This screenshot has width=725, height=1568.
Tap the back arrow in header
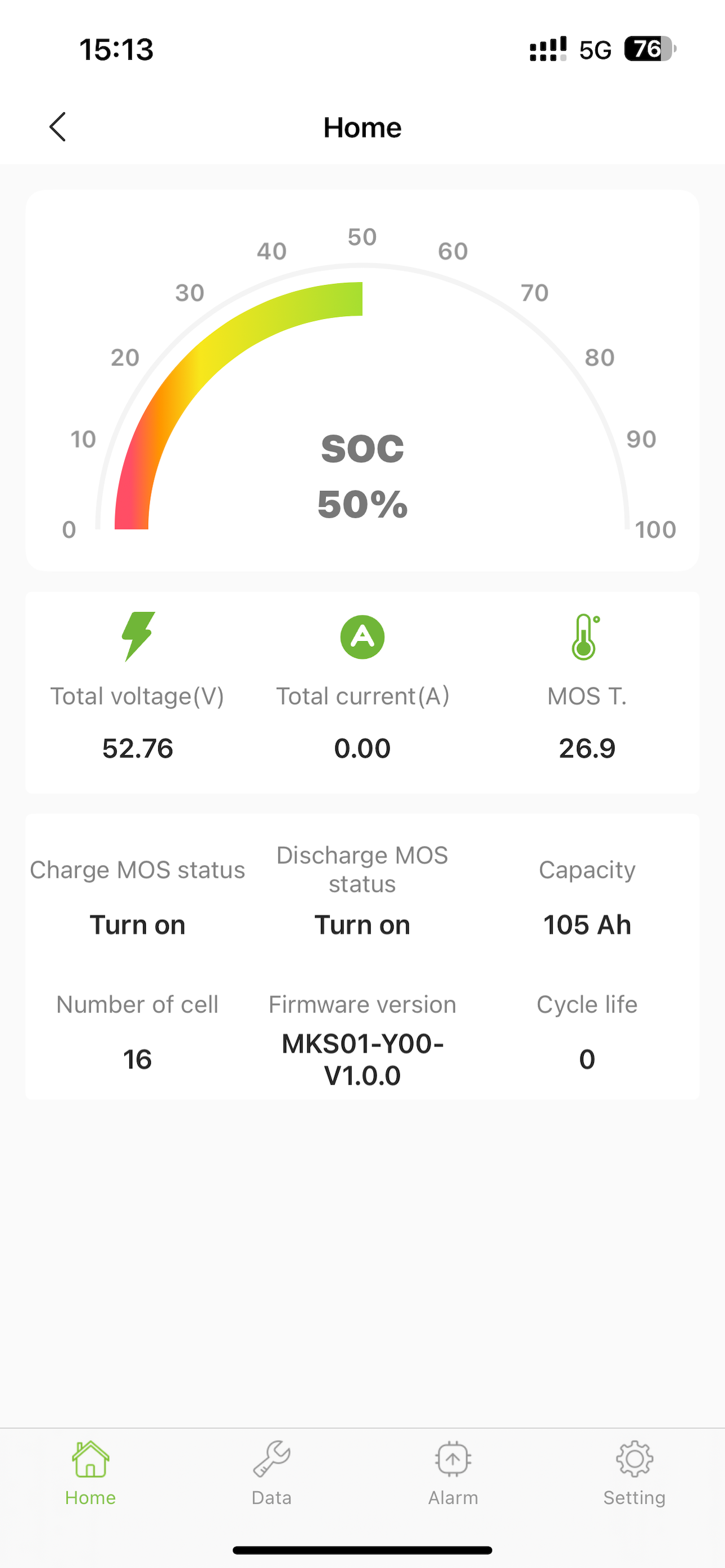pyautogui.click(x=57, y=126)
